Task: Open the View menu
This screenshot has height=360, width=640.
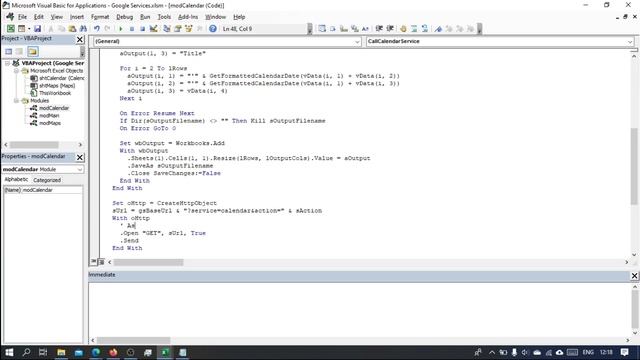Action: [56, 17]
